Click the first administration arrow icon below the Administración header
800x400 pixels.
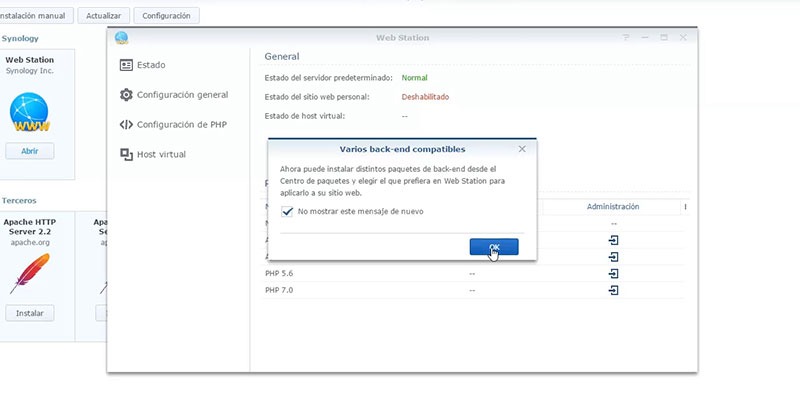click(613, 240)
